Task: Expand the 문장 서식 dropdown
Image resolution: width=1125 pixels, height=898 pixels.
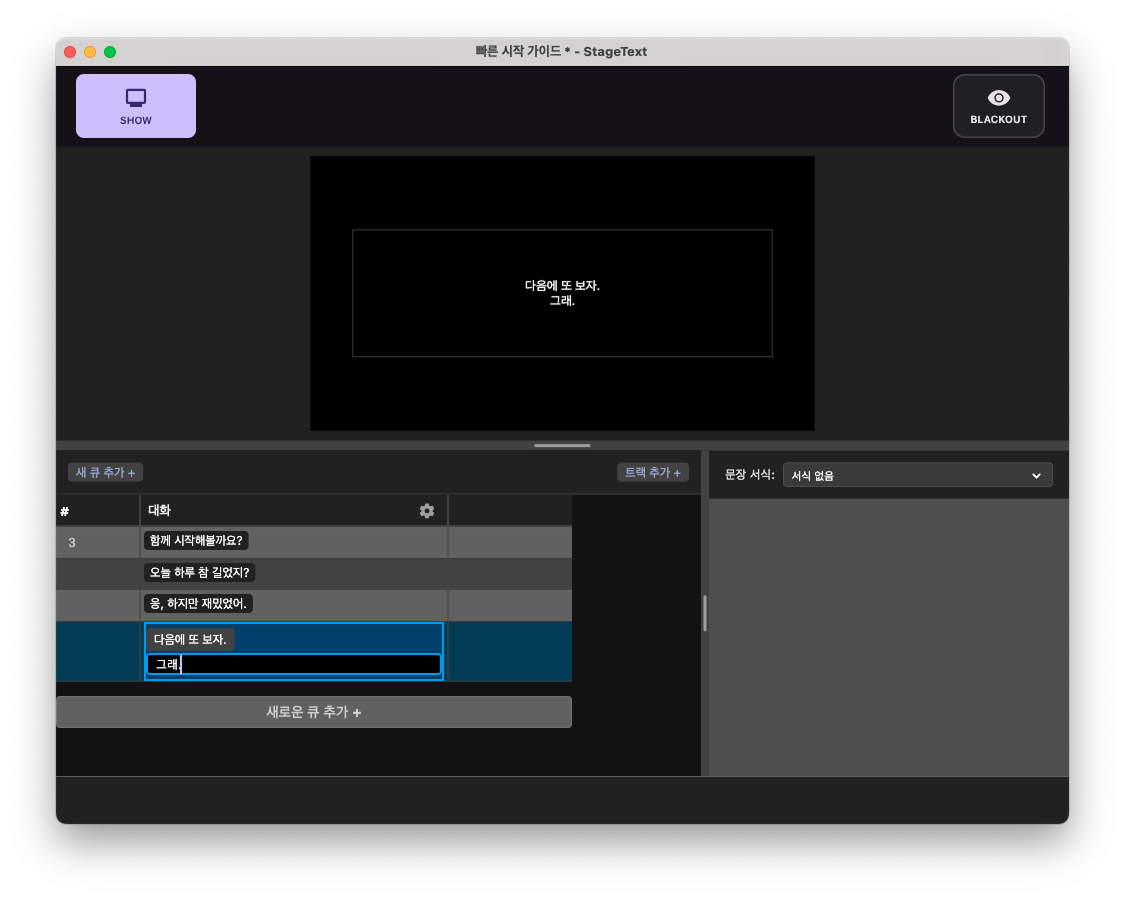Action: [x=917, y=475]
